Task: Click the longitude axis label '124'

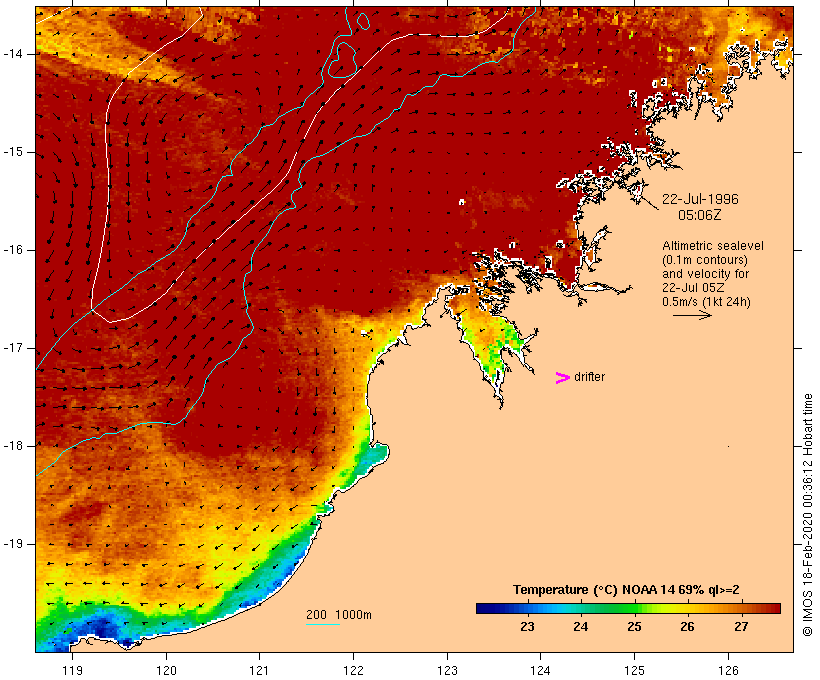Action: click(541, 670)
